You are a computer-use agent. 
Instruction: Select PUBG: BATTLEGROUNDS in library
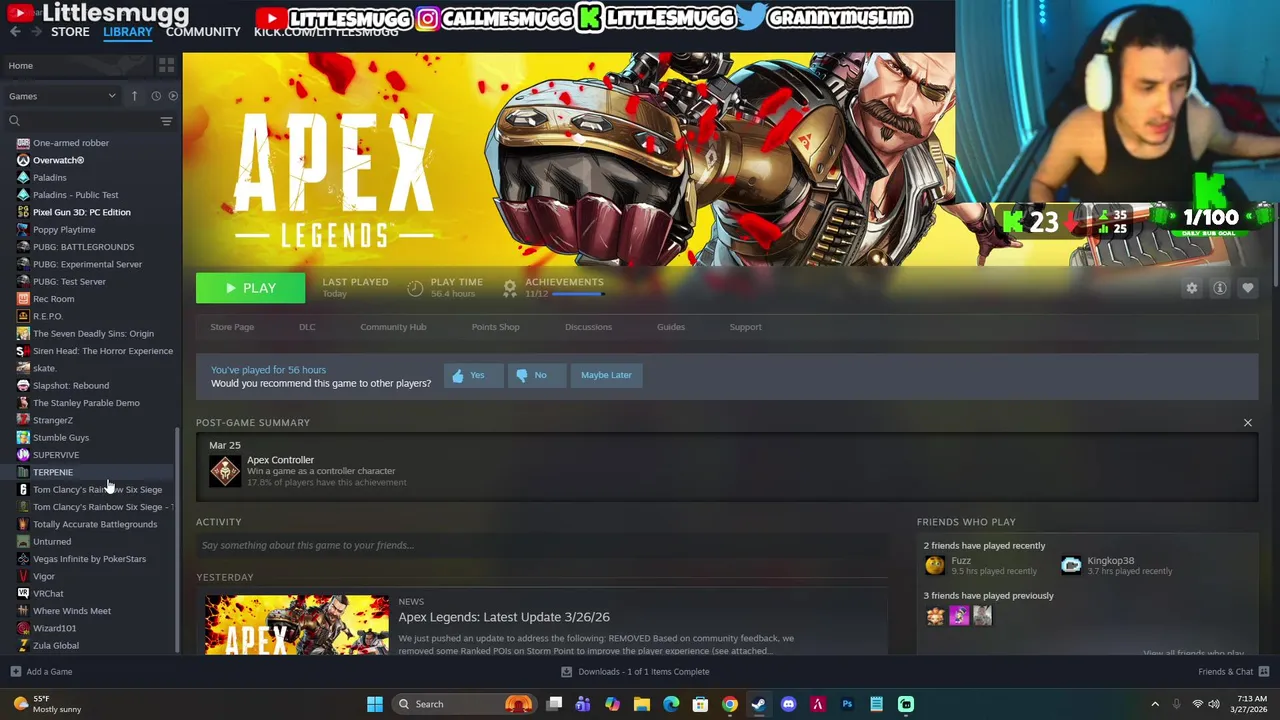tap(83, 247)
